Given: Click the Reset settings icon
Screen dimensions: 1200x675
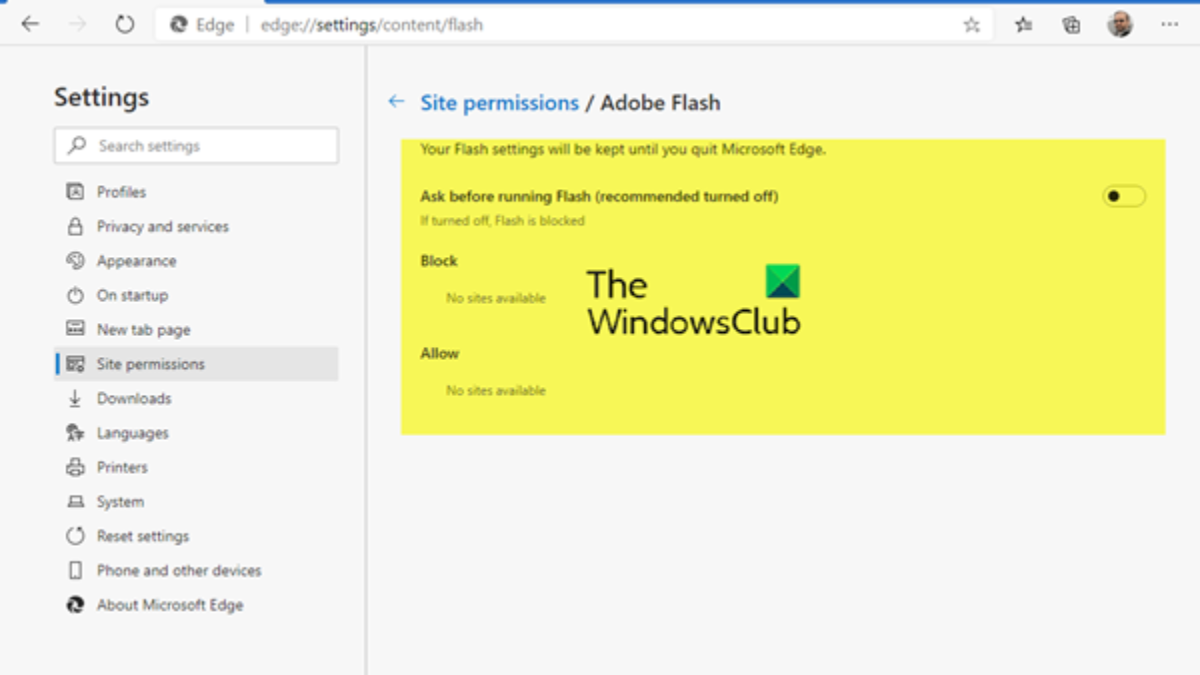Looking at the screenshot, I should coord(75,536).
